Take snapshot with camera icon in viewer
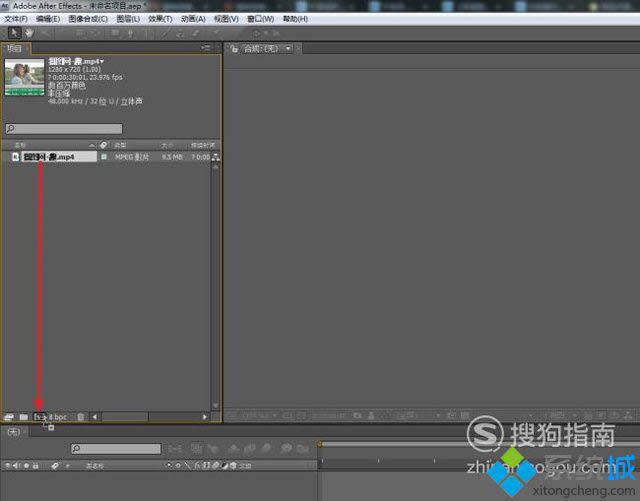Image resolution: width=640 pixels, height=501 pixels. (x=357, y=416)
